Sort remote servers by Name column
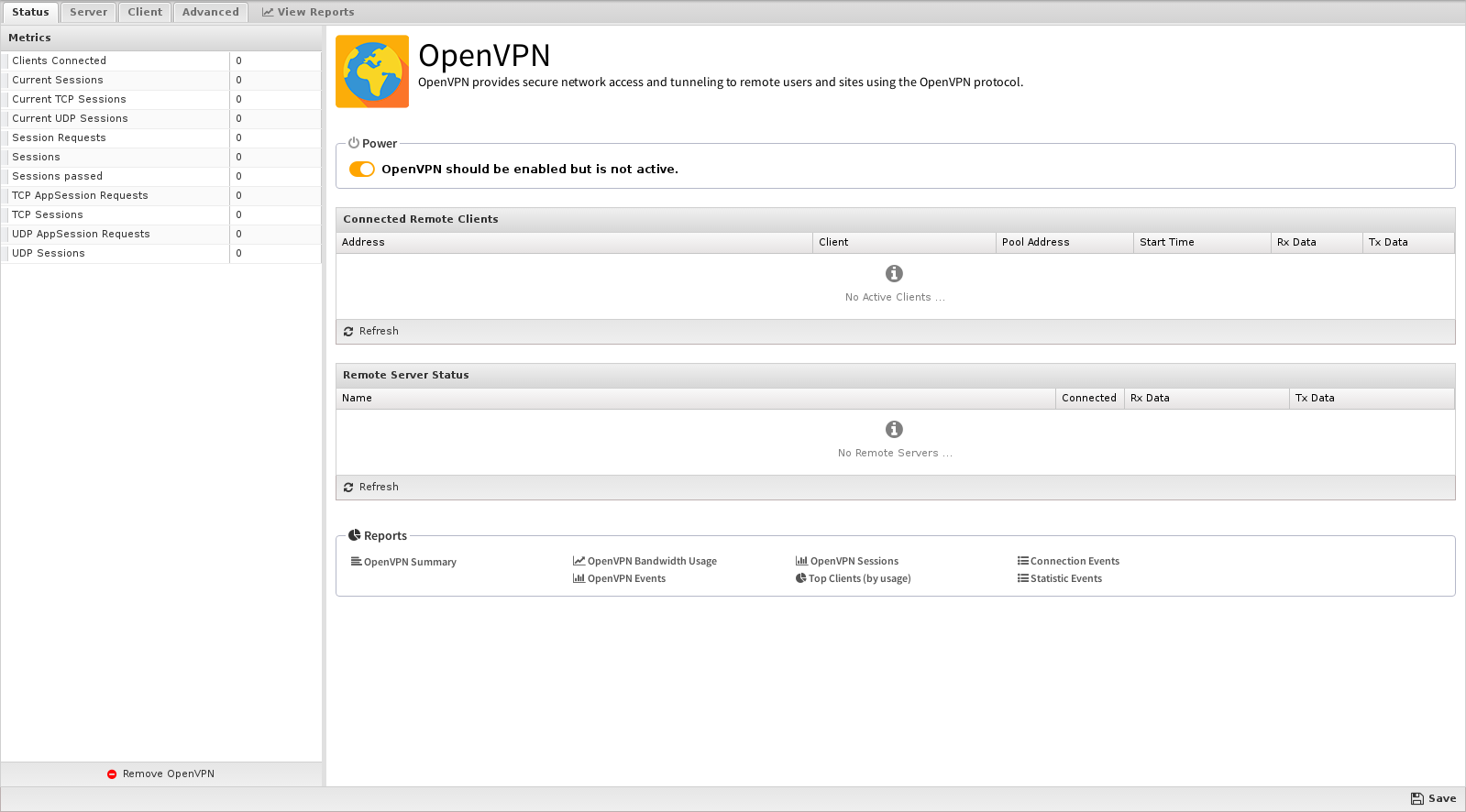Viewport: 1466px width, 812px height. click(696, 398)
